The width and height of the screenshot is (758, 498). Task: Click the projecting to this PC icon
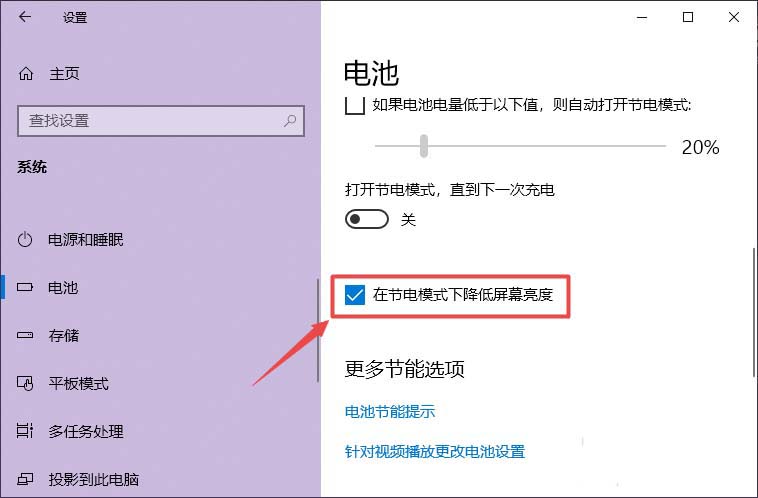[25, 479]
